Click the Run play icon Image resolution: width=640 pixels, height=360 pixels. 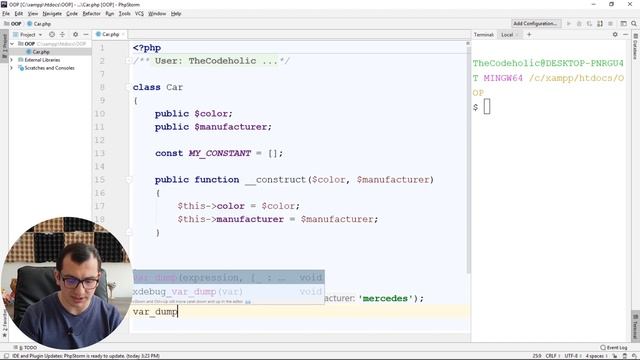pos(569,24)
